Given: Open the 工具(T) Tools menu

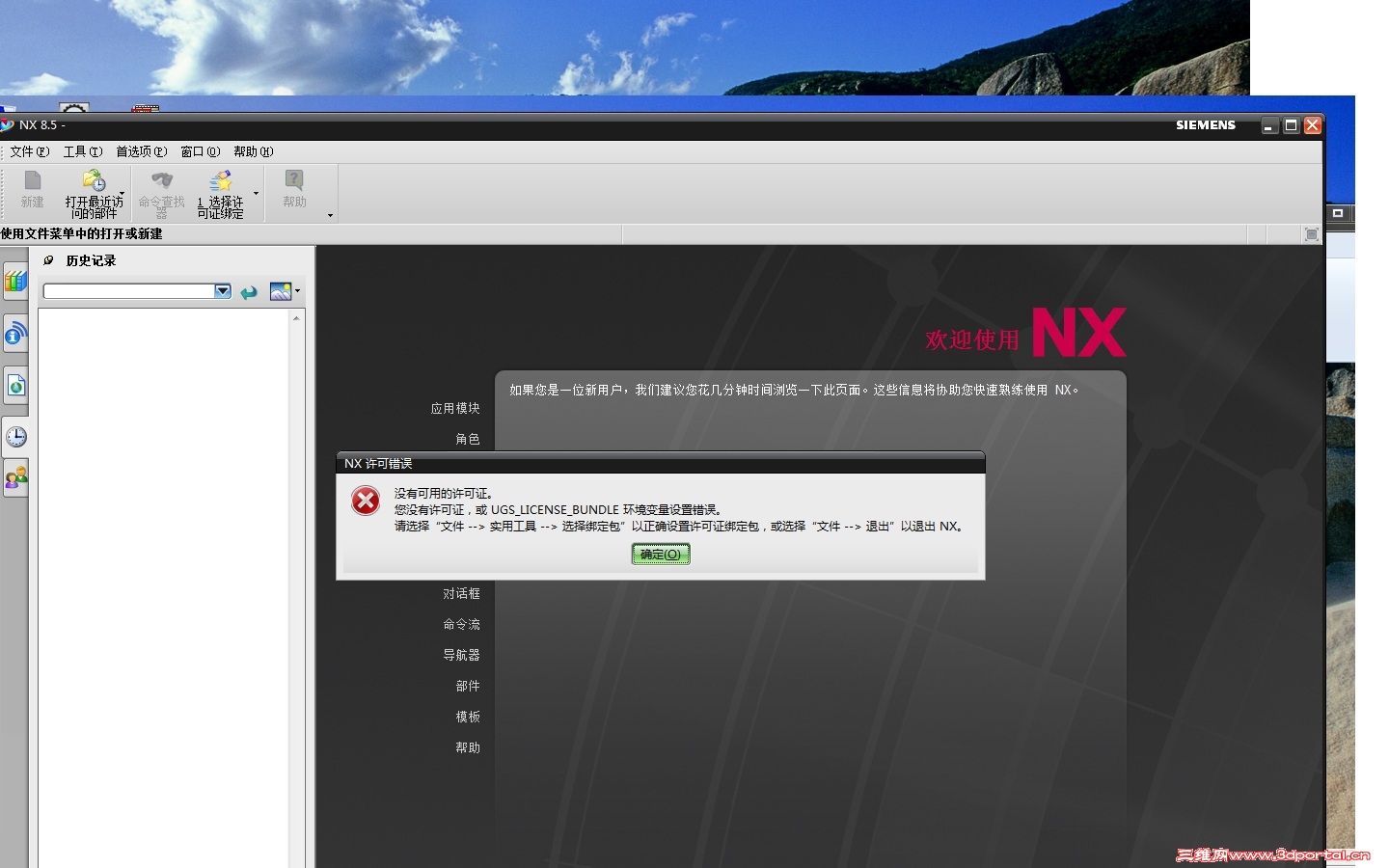Looking at the screenshot, I should point(83,151).
